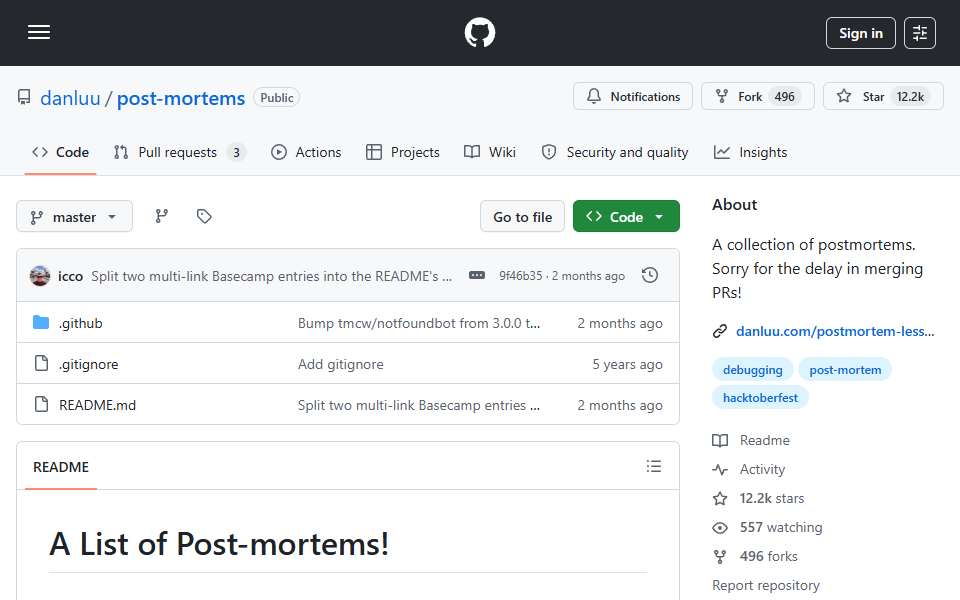Open the Security and quality tab
The height and width of the screenshot is (600, 960).
click(x=615, y=152)
